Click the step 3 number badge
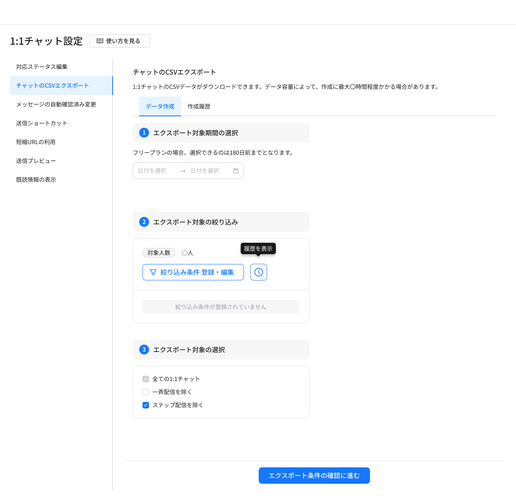 (x=144, y=350)
